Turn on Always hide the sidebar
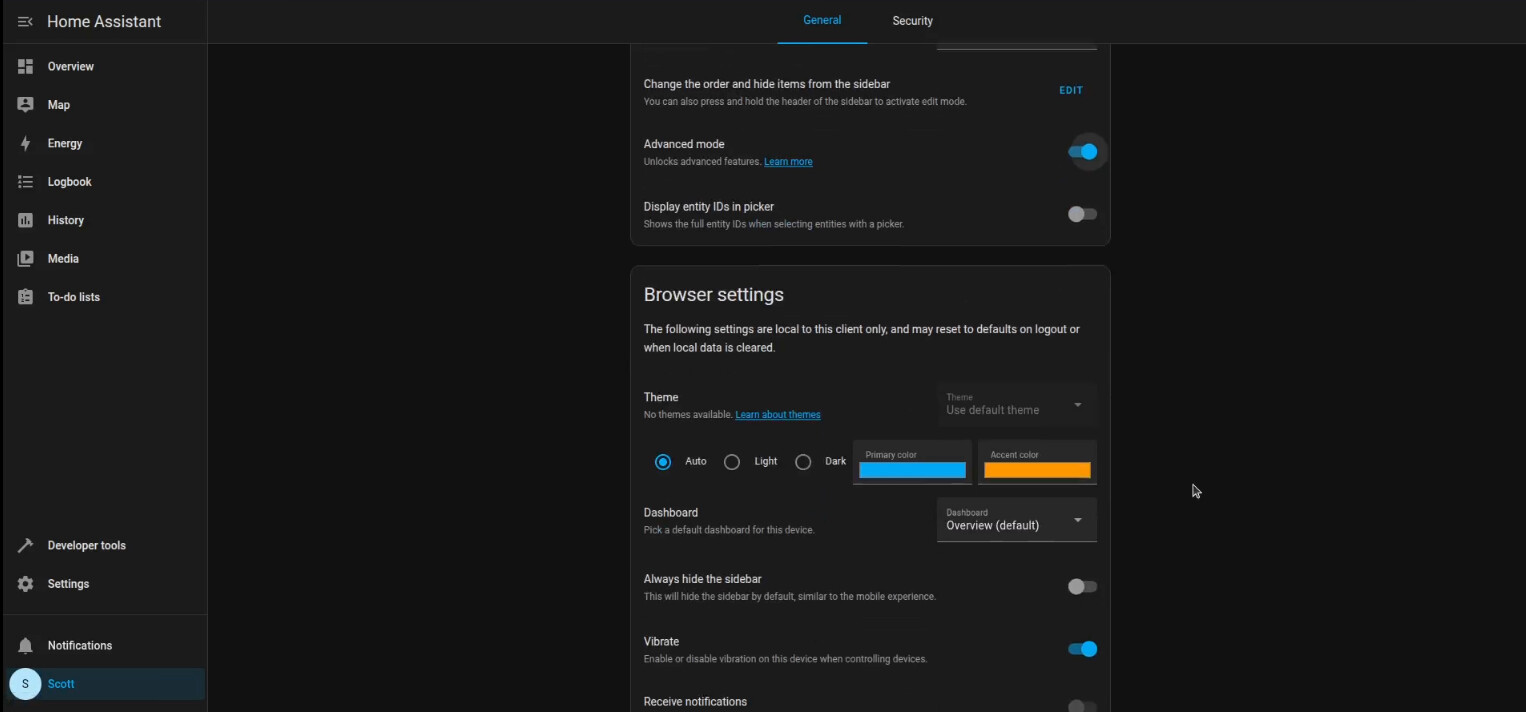The height and width of the screenshot is (712, 1526). [1083, 587]
